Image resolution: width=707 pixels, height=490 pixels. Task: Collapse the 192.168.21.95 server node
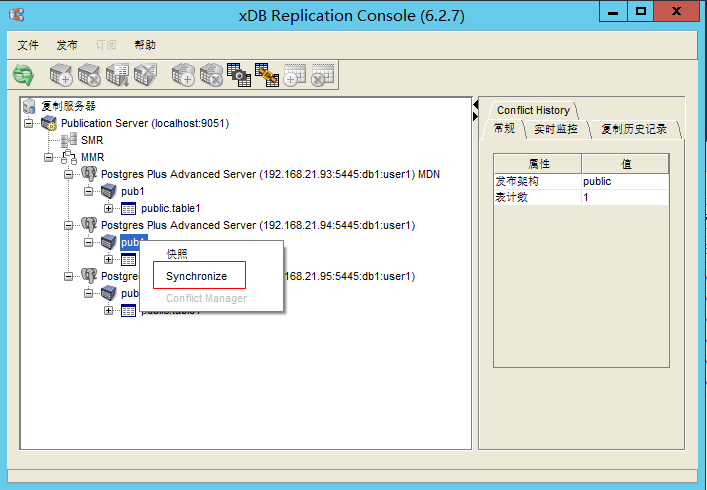click(x=69, y=276)
